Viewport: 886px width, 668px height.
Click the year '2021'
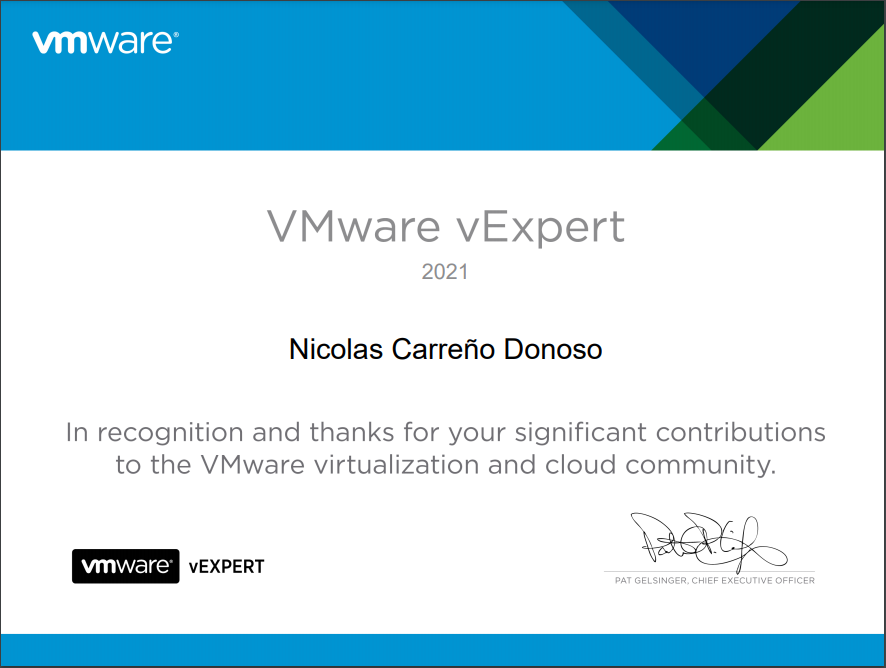(445, 272)
